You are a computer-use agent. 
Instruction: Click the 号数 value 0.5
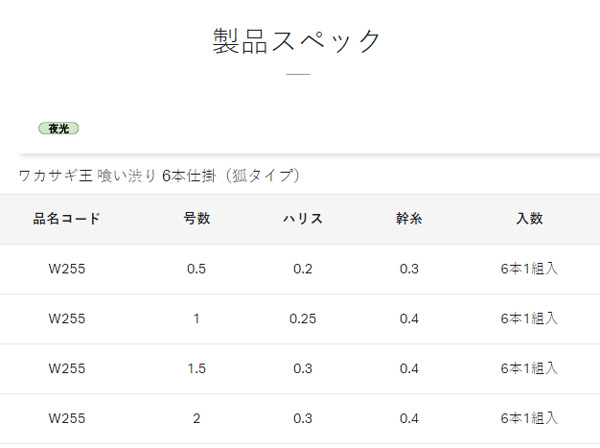pyautogui.click(x=196, y=269)
